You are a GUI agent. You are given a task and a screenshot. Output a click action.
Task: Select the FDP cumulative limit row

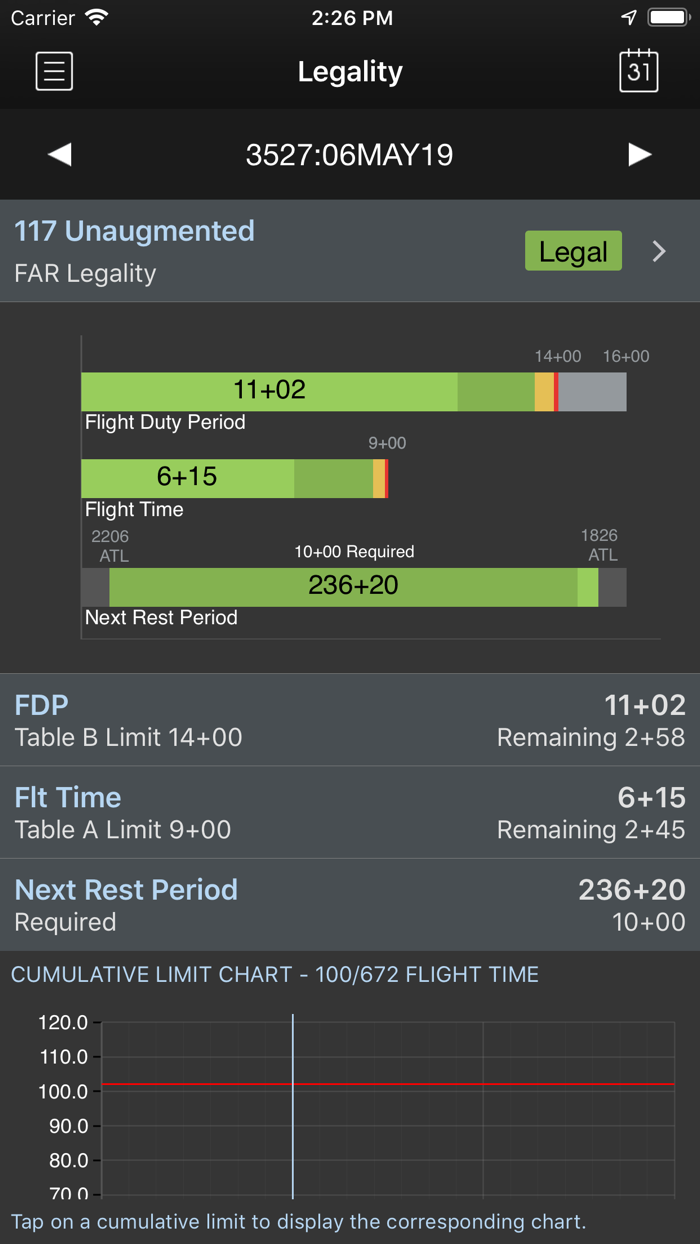click(350, 720)
